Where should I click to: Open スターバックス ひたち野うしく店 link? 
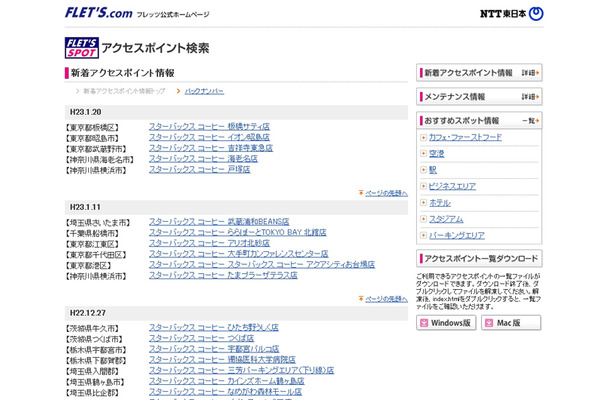click(x=214, y=327)
